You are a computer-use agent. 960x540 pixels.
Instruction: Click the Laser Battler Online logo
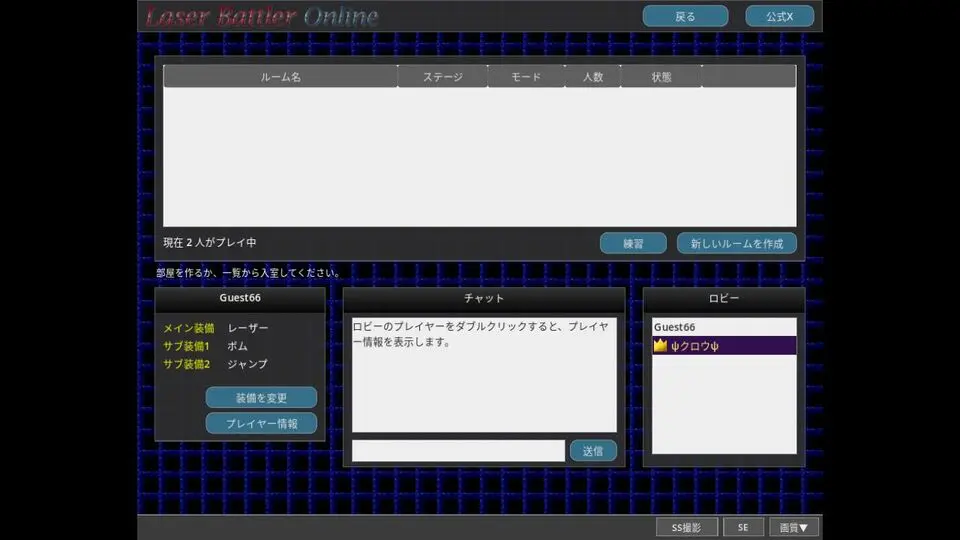tap(262, 16)
